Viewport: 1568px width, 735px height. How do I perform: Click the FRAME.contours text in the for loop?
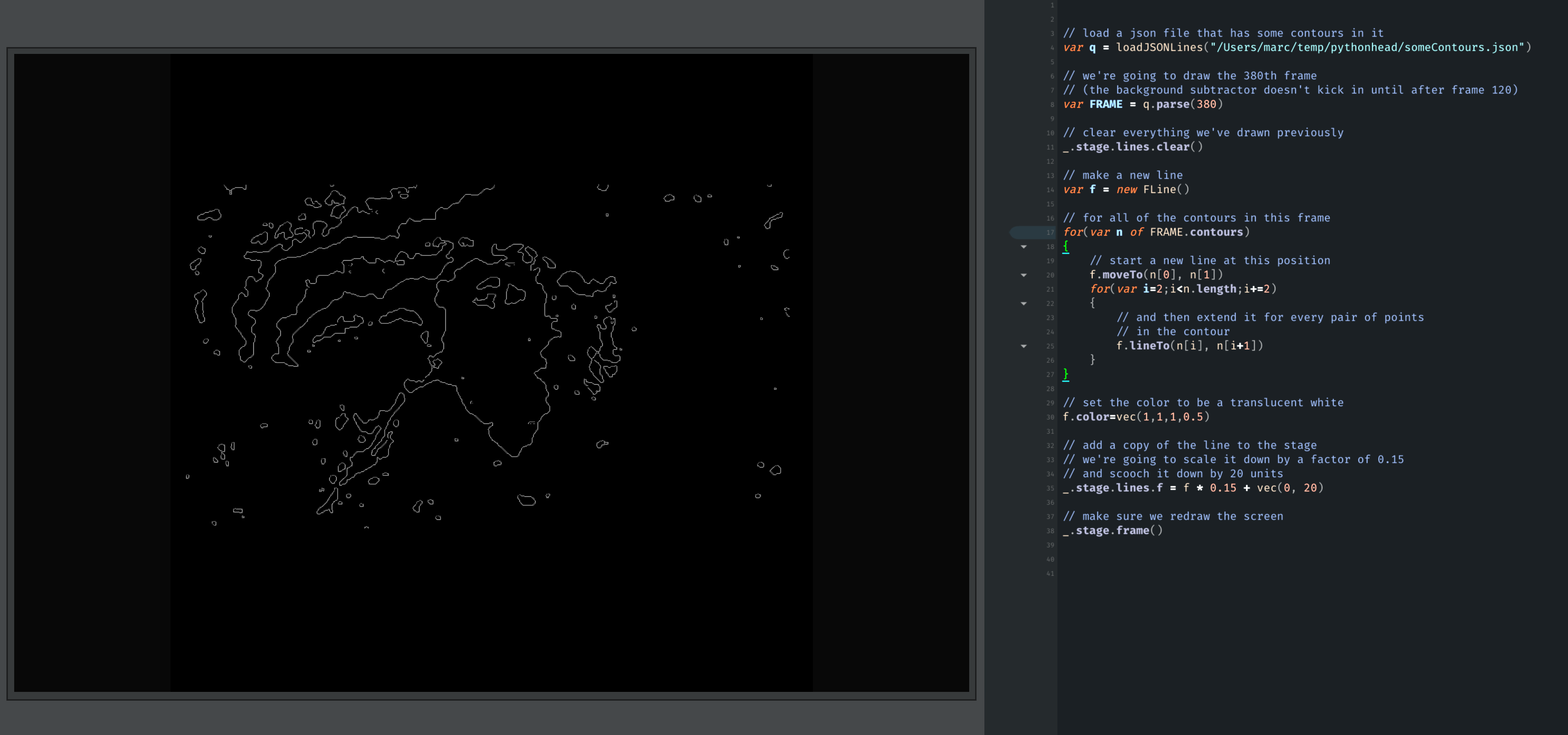[1196, 232]
